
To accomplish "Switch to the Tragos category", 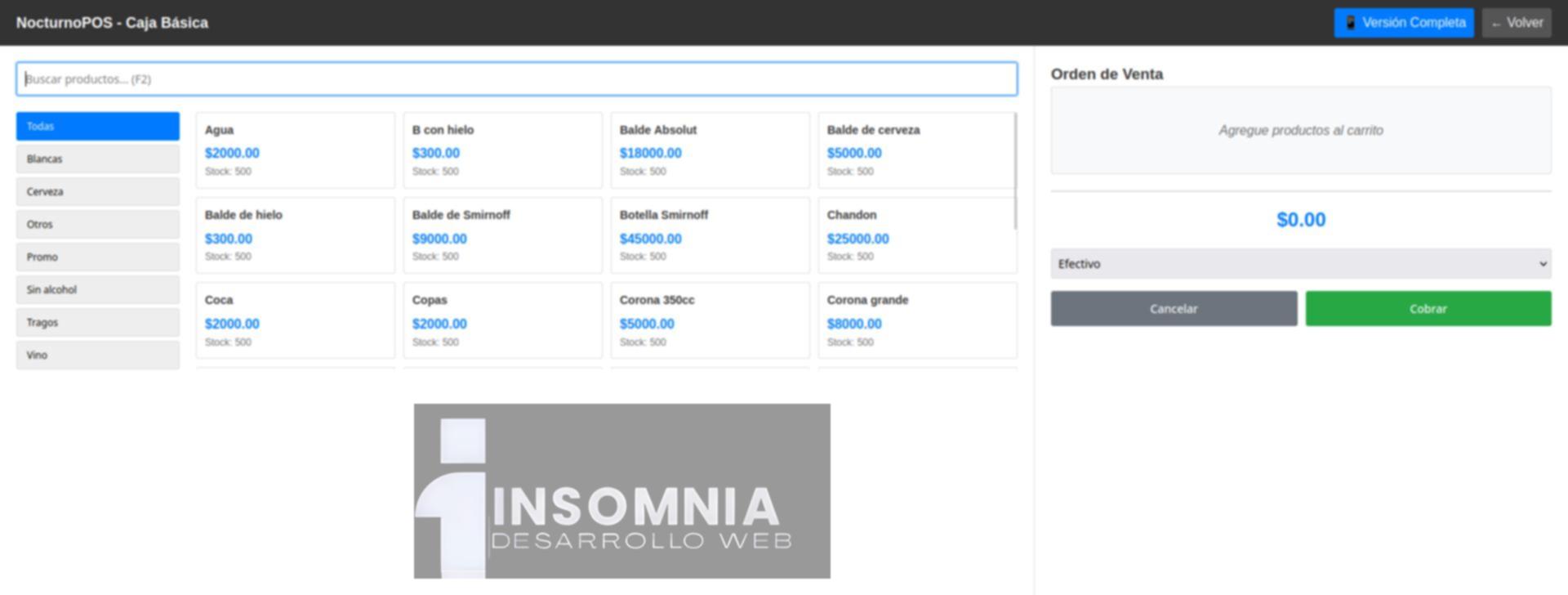I will (x=97, y=323).
